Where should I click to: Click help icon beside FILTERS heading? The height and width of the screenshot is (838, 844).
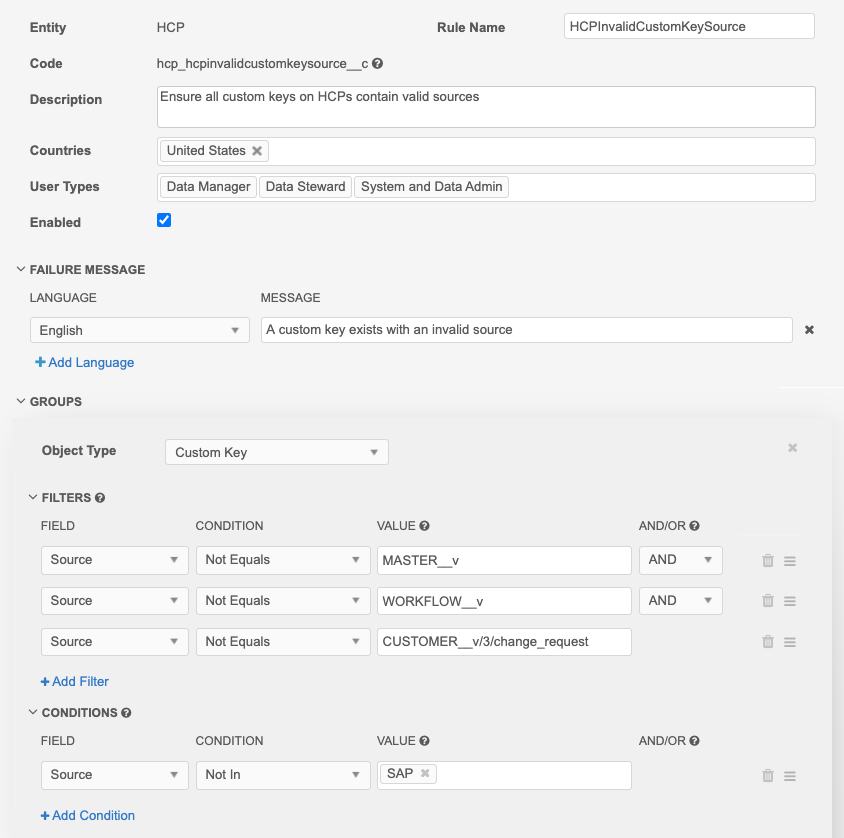pos(100,498)
